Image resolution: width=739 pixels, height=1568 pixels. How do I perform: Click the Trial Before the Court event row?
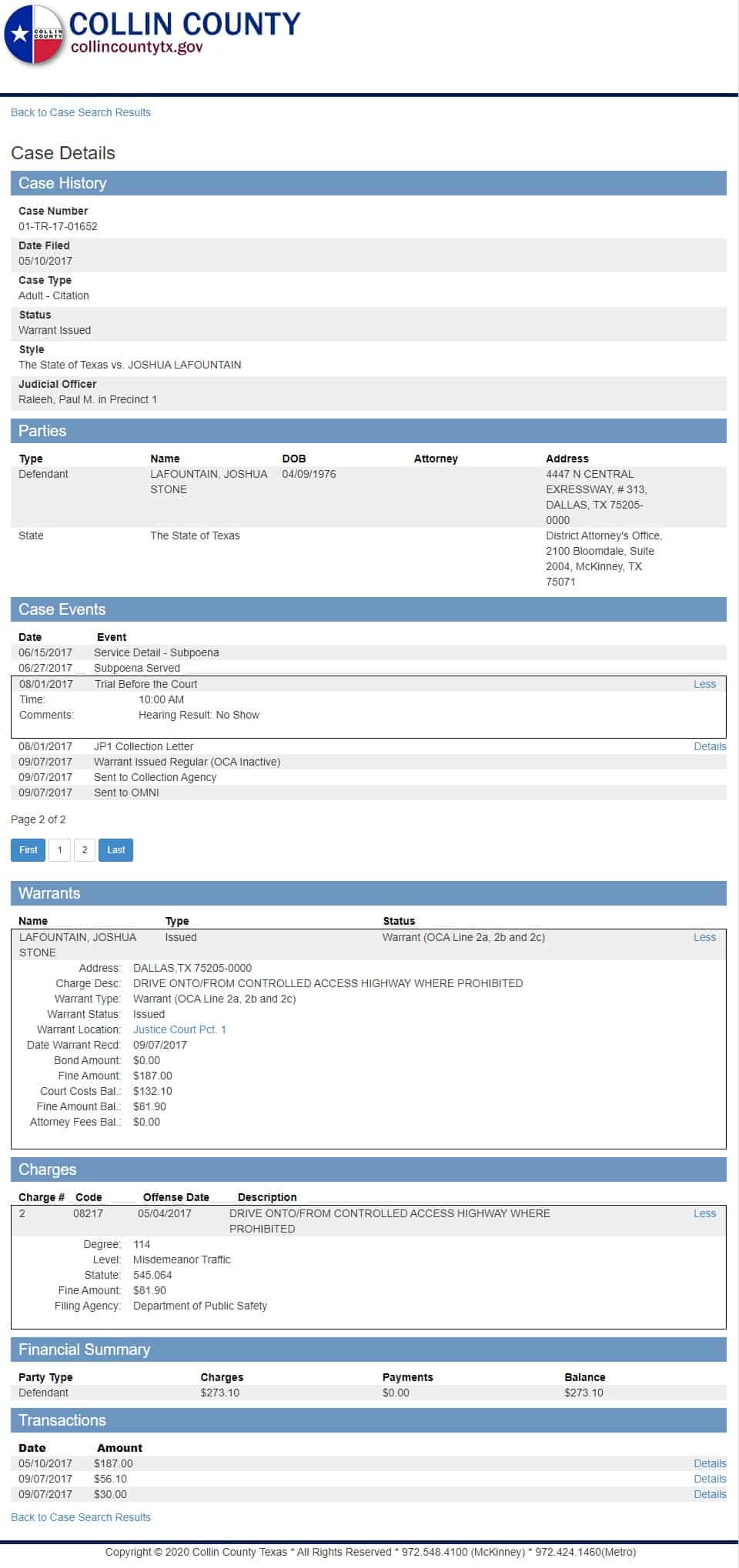tap(145, 684)
